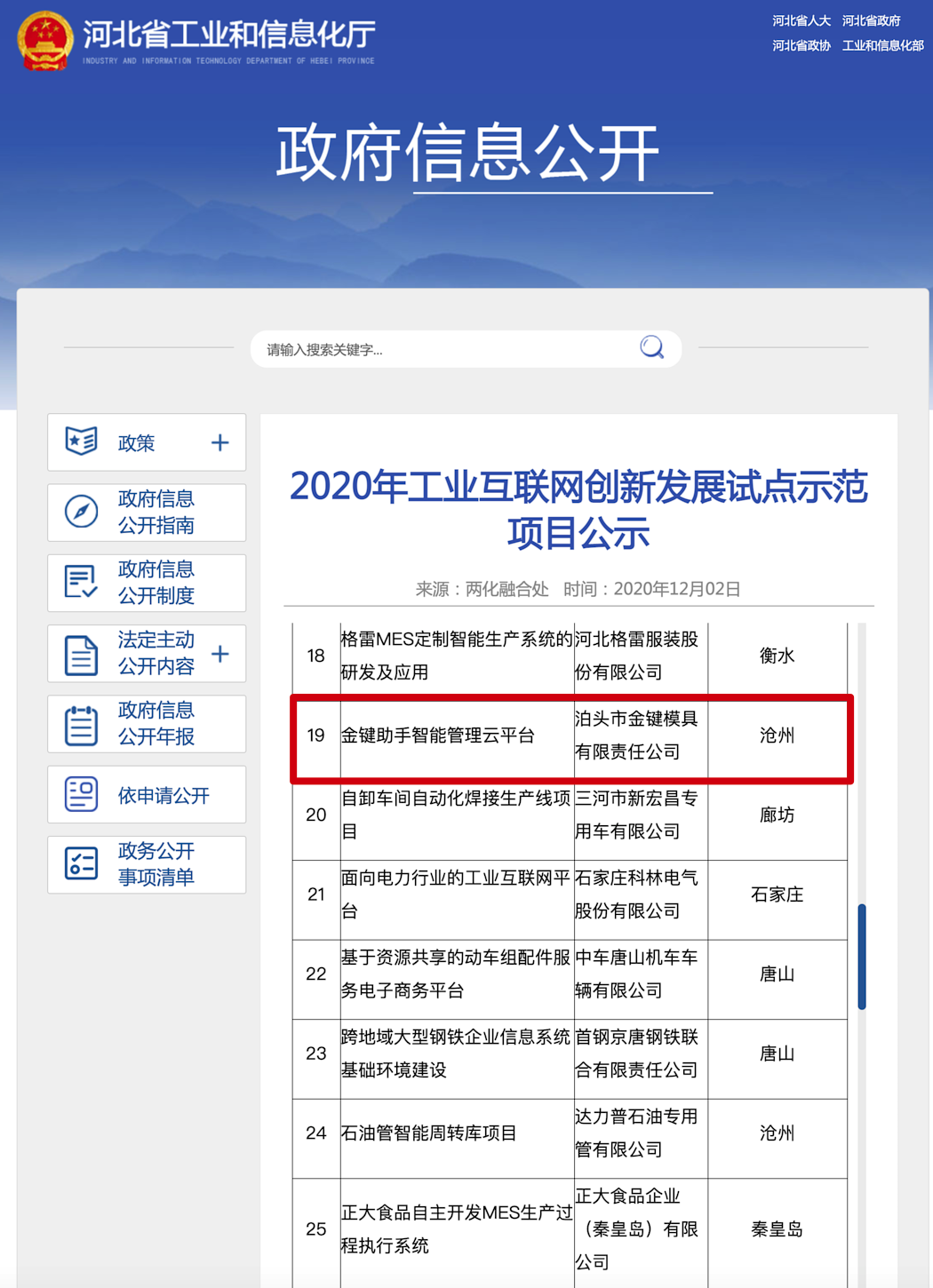The width and height of the screenshot is (933, 1288).
Task: Click the clipboard icon beside 政府信息公开年报
Action: pos(81,724)
